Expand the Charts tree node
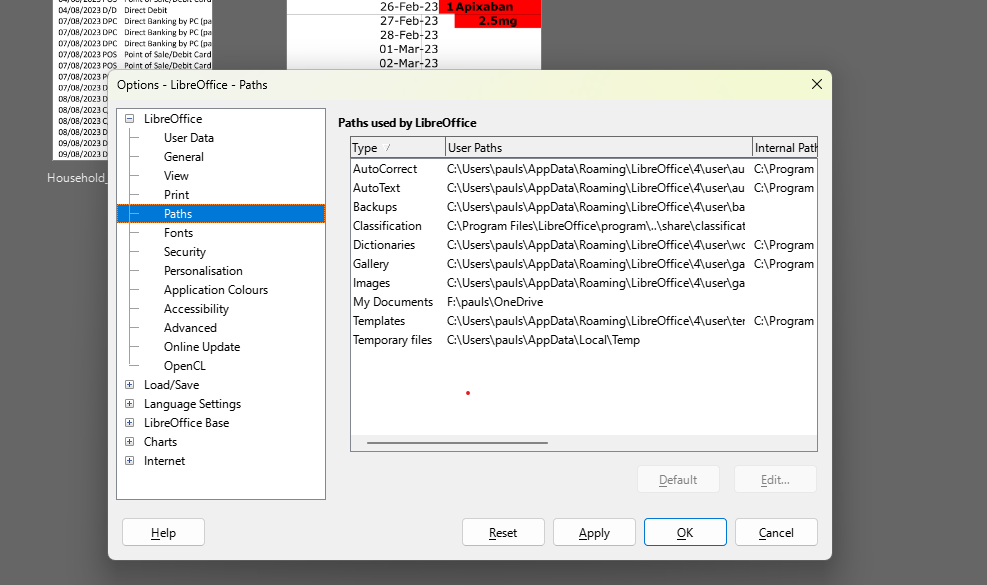Viewport: 987px width, 585px height. point(130,441)
